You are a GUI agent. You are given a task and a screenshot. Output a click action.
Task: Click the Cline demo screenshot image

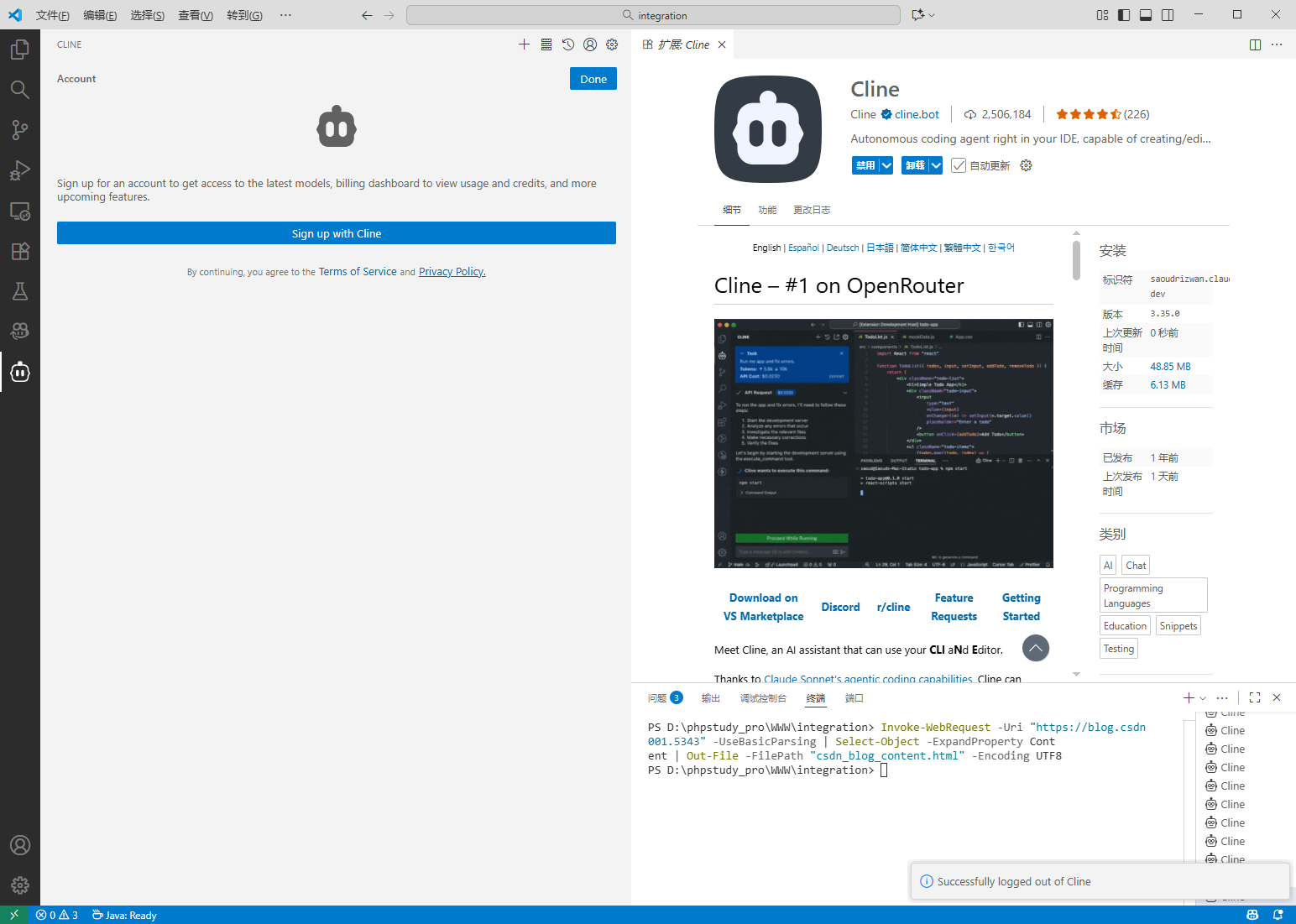pyautogui.click(x=884, y=443)
